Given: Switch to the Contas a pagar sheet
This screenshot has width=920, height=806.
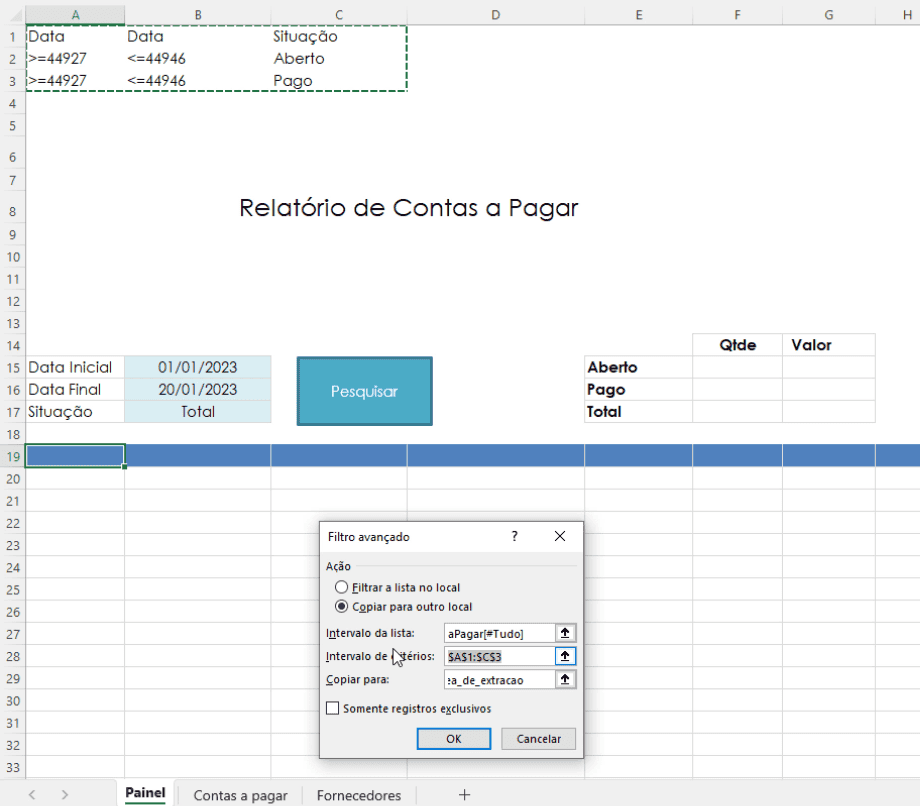Looking at the screenshot, I should pyautogui.click(x=240, y=796).
